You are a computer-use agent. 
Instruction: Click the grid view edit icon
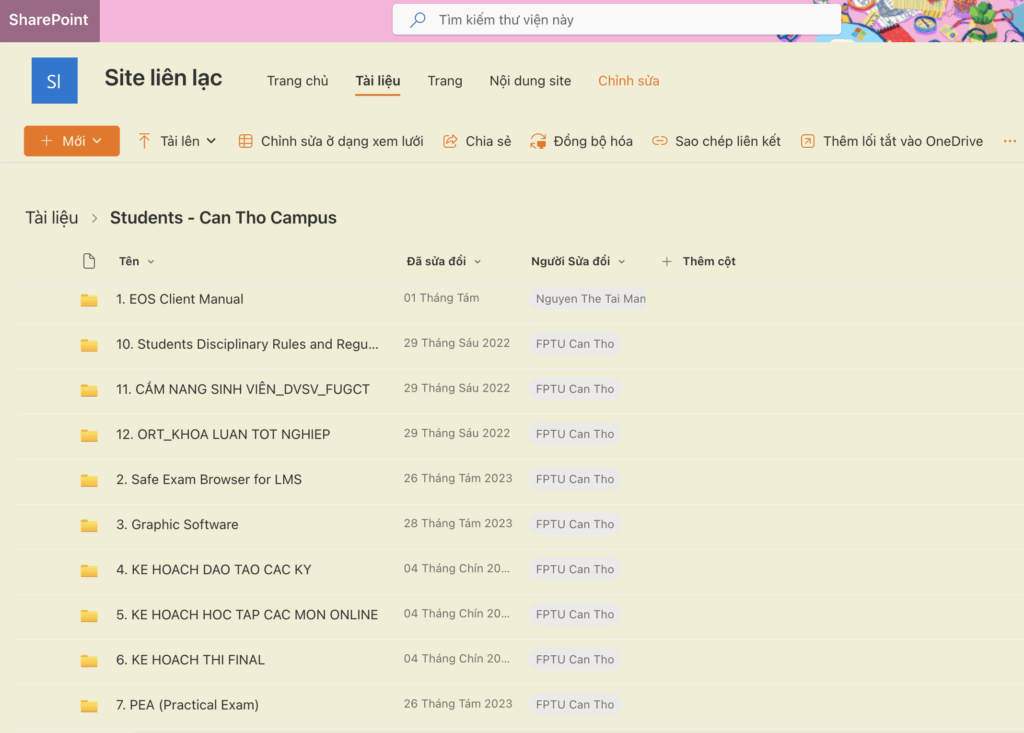click(245, 141)
